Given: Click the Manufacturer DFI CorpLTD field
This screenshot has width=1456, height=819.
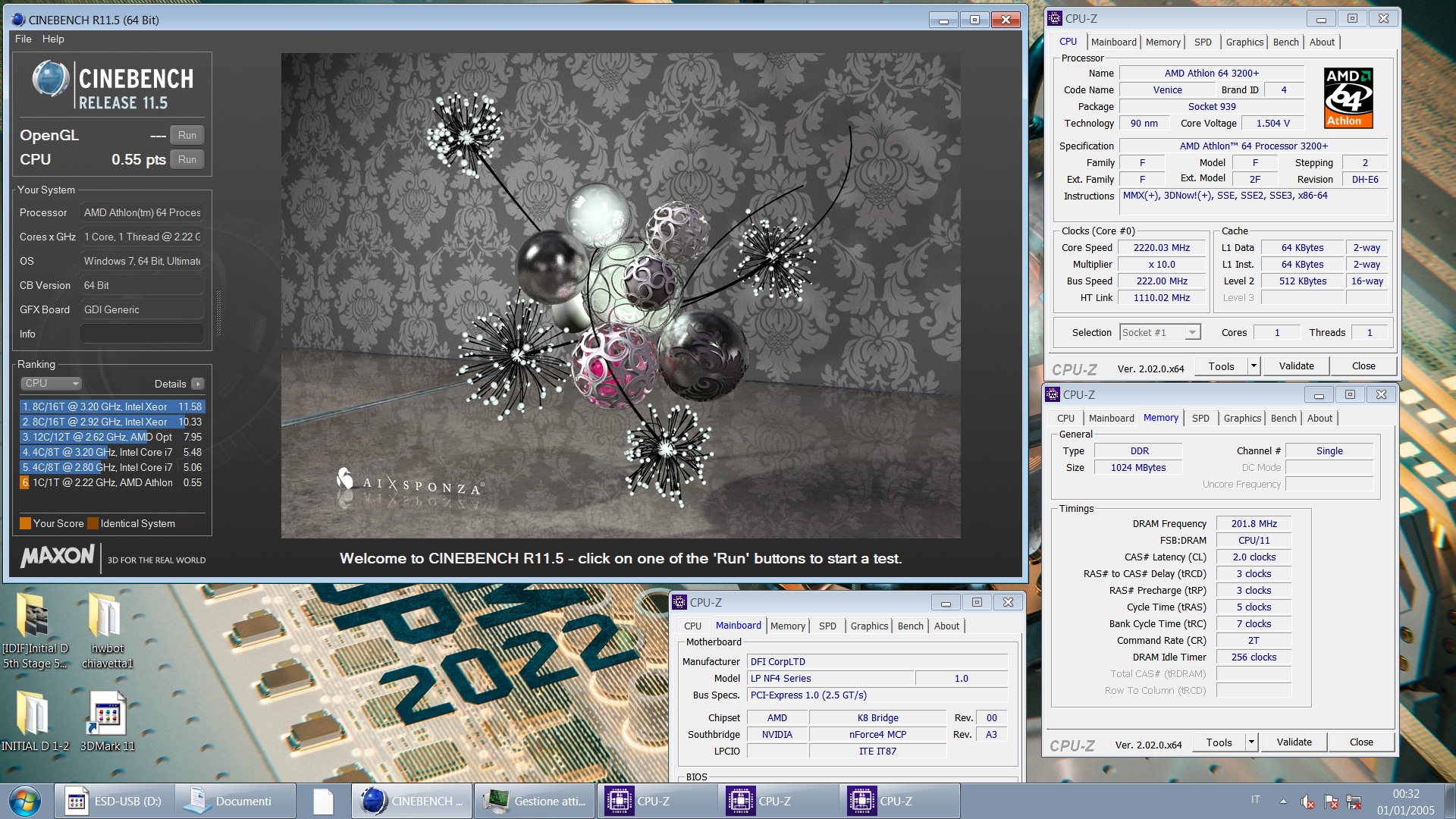Looking at the screenshot, I should point(877,662).
